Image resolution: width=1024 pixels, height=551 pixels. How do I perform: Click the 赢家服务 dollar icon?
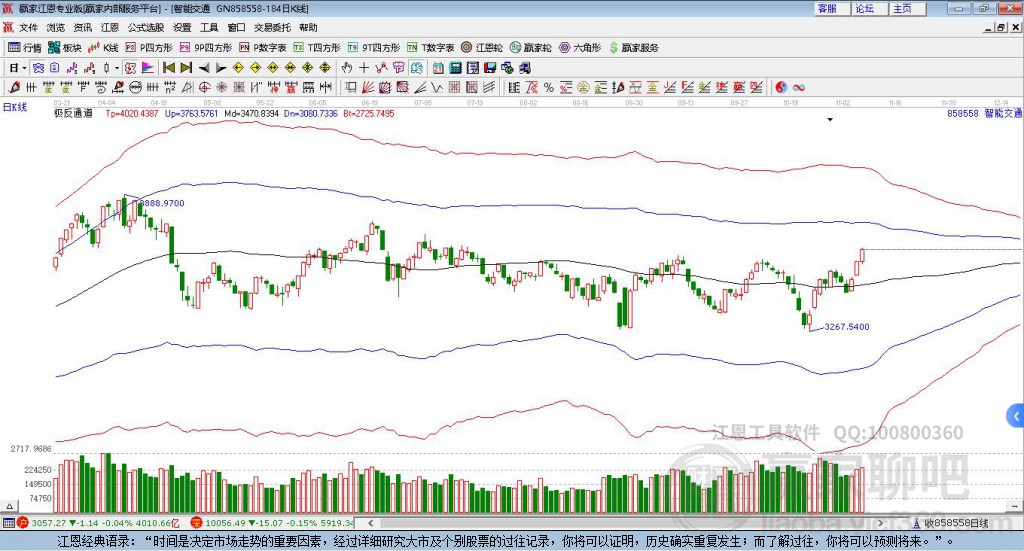pos(613,47)
